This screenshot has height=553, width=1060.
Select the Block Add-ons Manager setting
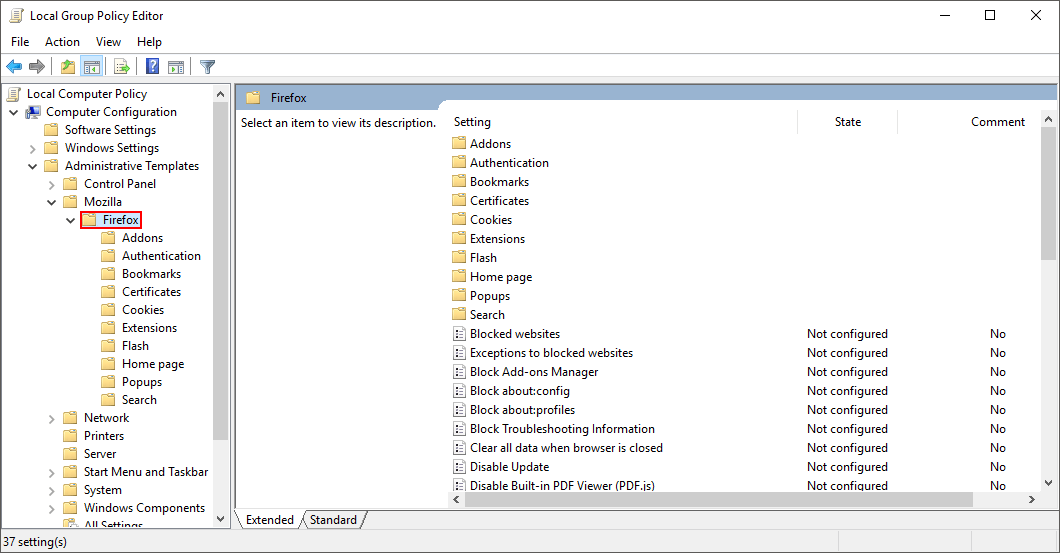(x=534, y=372)
